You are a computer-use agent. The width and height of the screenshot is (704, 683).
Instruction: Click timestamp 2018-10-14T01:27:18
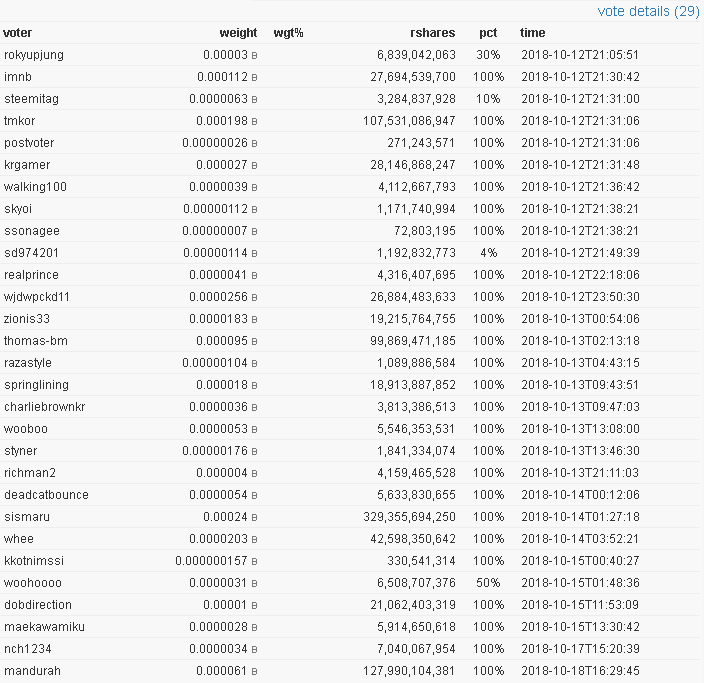click(580, 517)
